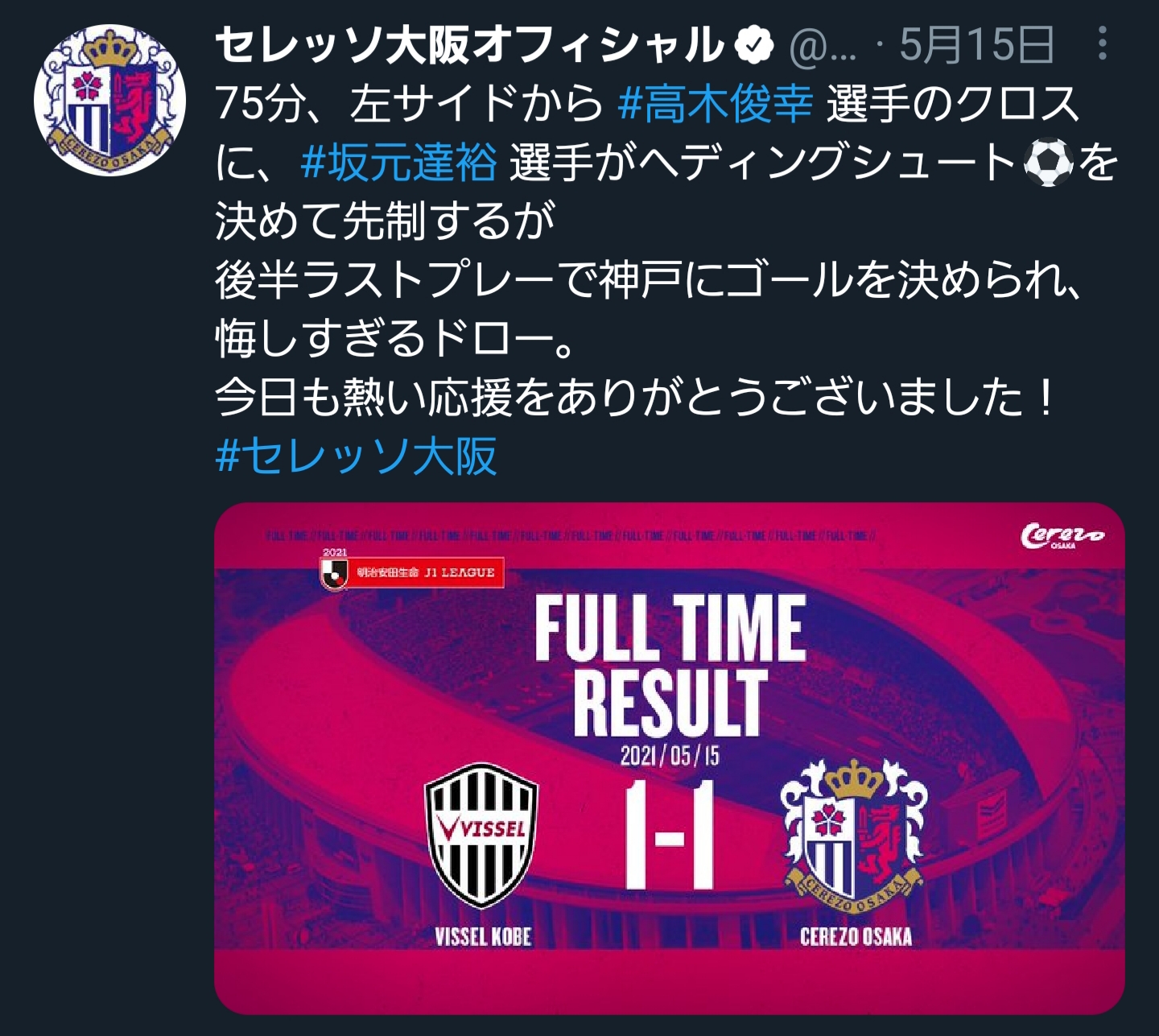Image resolution: width=1159 pixels, height=1036 pixels.
Task: Tap the VISSEL KOBE label in image
Action: tap(483, 937)
